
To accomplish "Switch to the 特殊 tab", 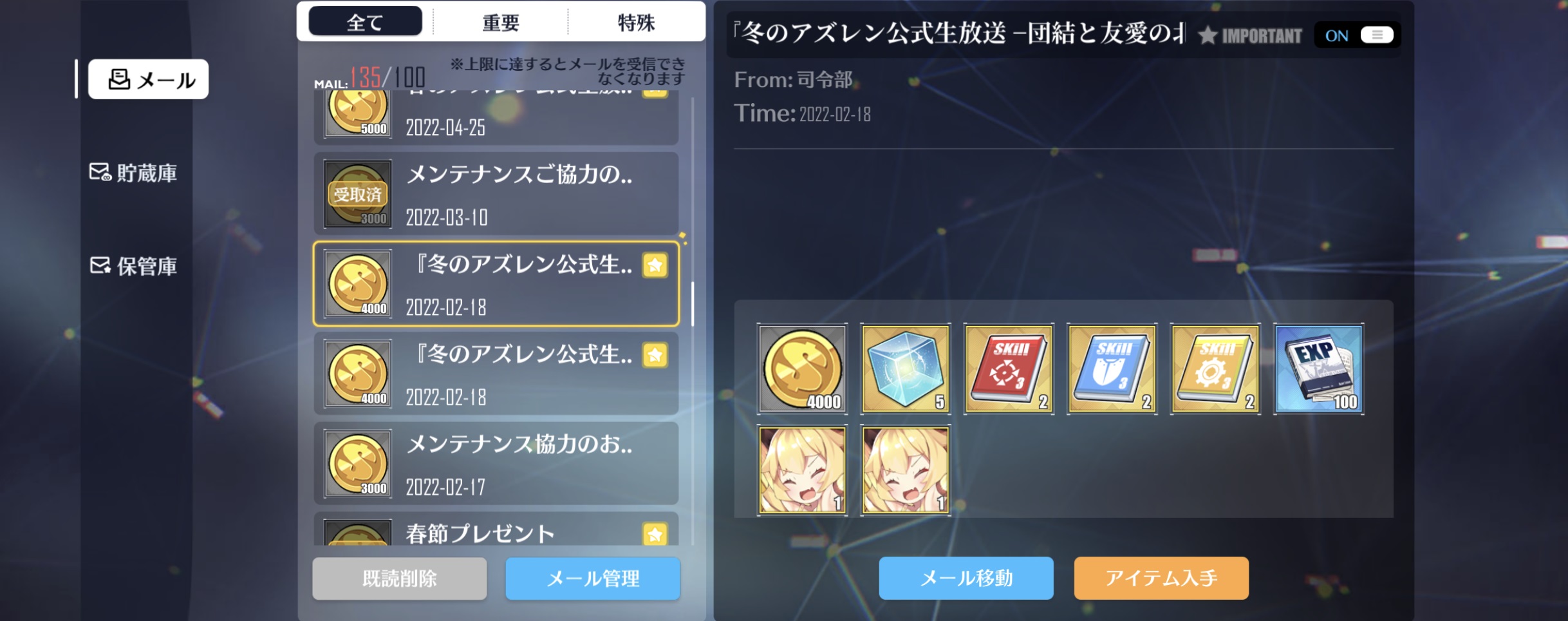I will (636, 23).
